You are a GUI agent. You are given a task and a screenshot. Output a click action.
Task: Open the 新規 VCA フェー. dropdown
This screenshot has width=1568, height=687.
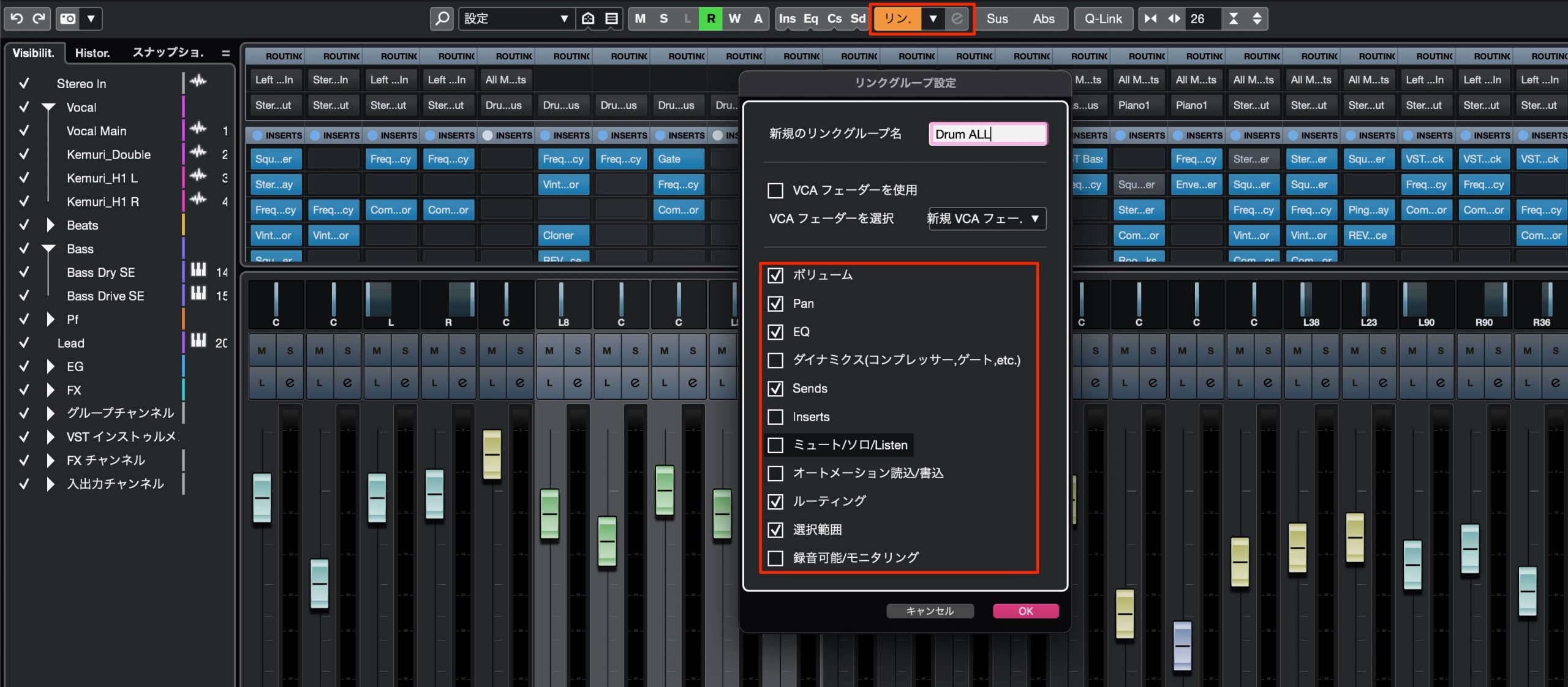(x=987, y=219)
